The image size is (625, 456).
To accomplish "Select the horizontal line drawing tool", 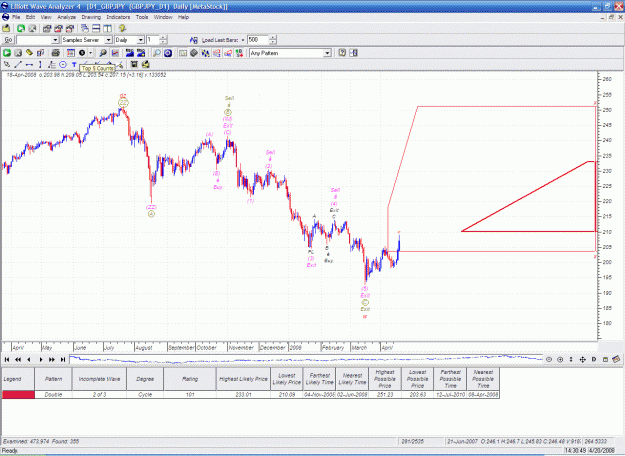I will 29,65.
